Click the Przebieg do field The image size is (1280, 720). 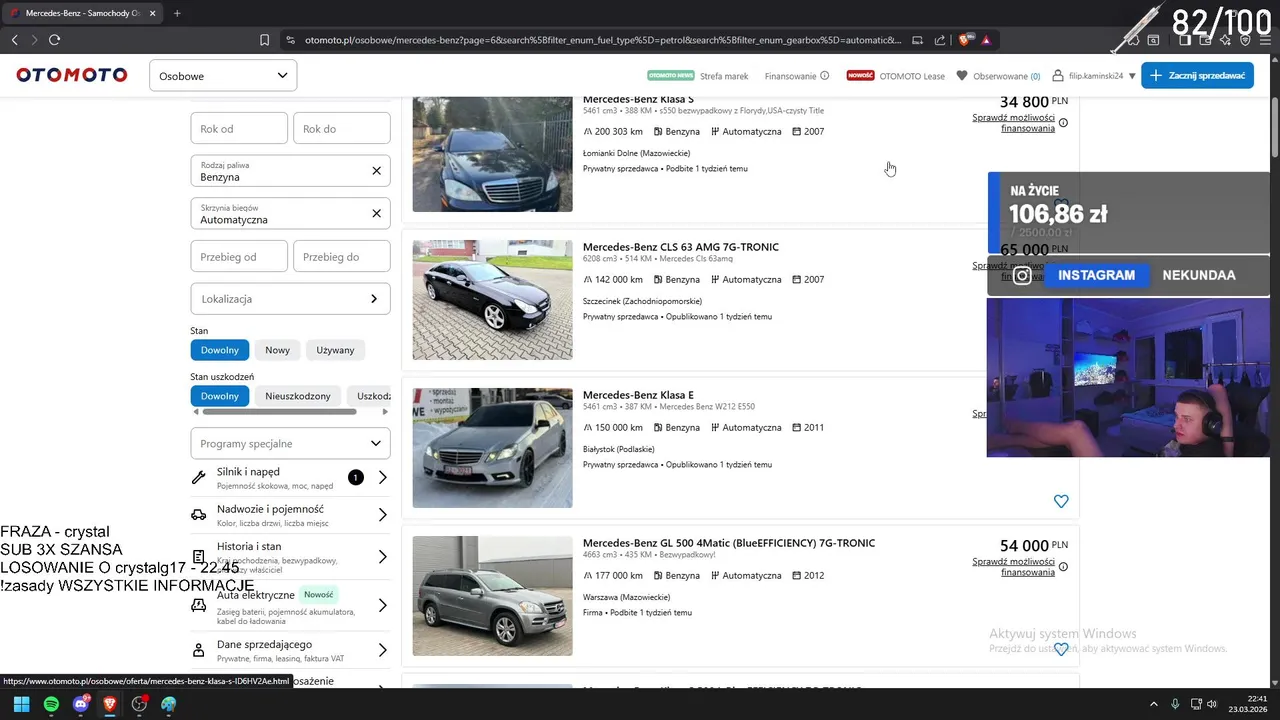pos(342,256)
